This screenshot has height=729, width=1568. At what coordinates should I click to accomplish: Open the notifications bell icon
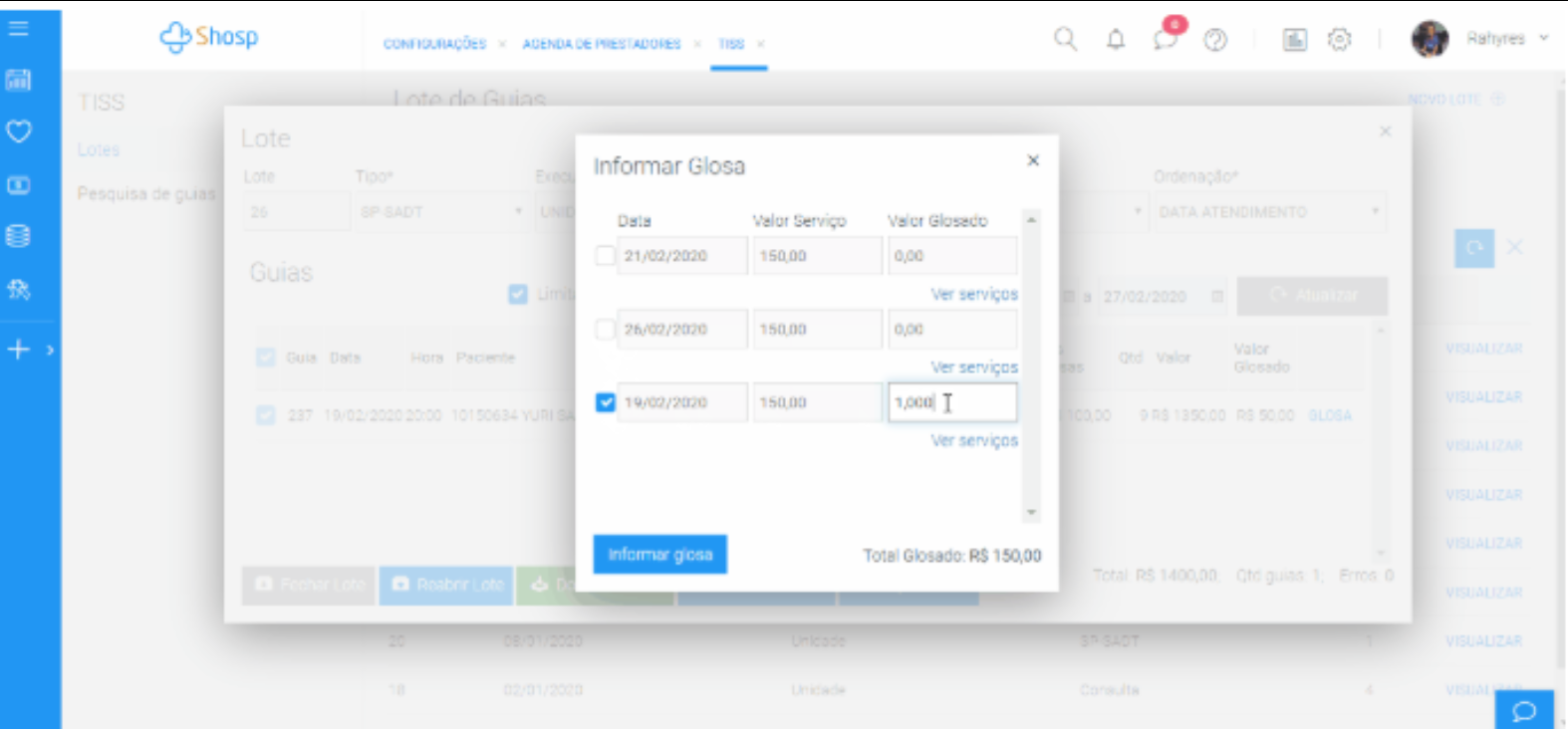1116,40
